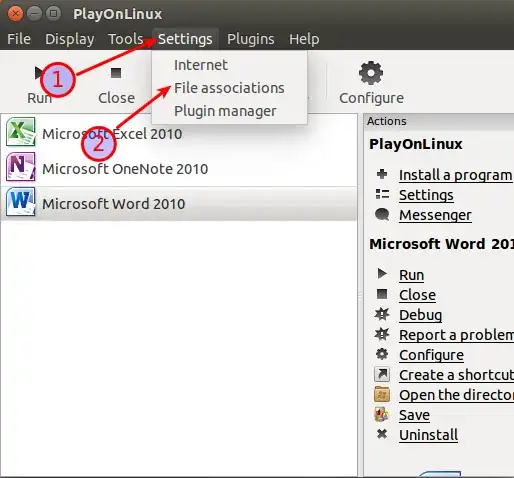Image resolution: width=514 pixels, height=478 pixels.
Task: Click the X icon beside Uninstall
Action: click(382, 434)
